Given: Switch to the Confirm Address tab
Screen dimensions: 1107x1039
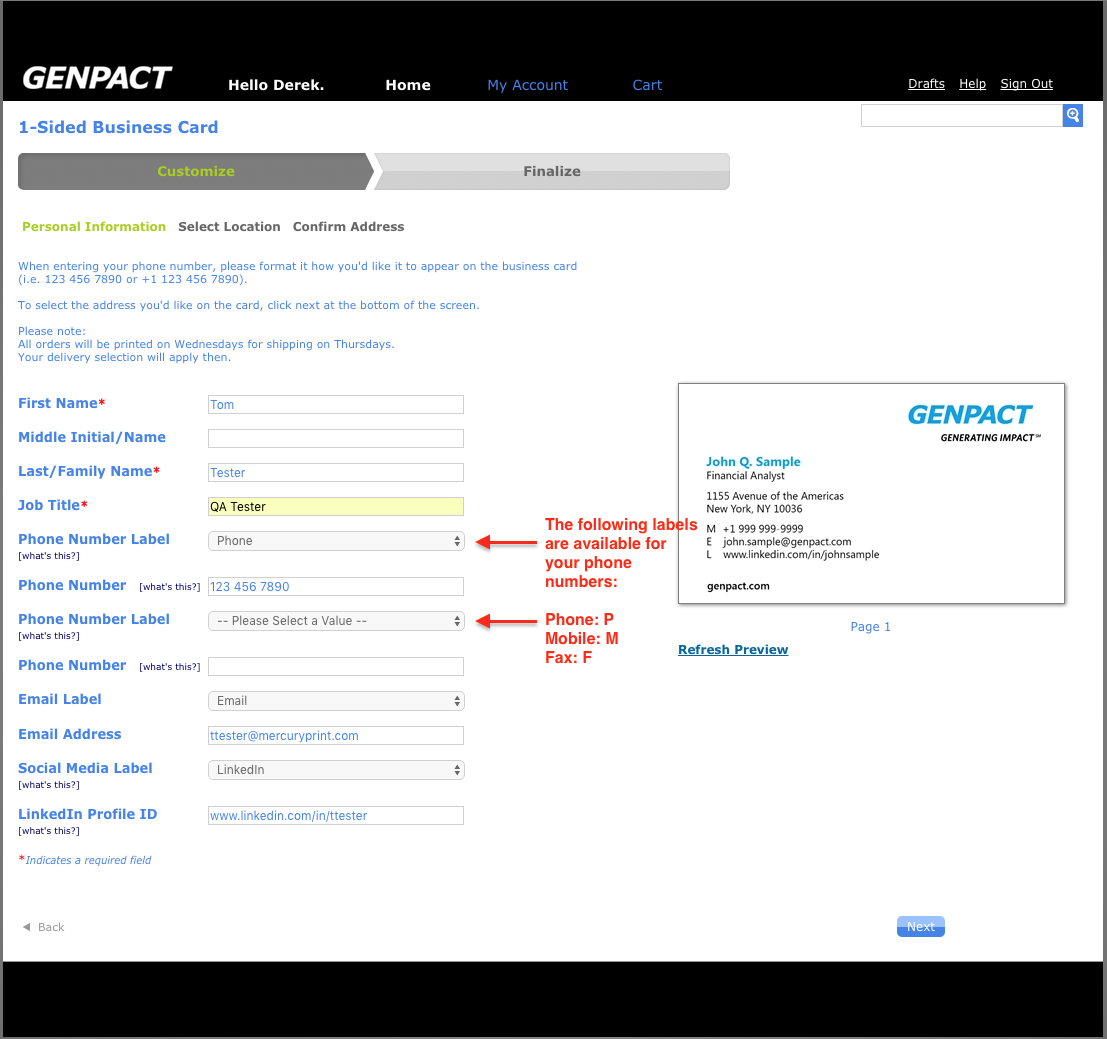Looking at the screenshot, I should 348,227.
